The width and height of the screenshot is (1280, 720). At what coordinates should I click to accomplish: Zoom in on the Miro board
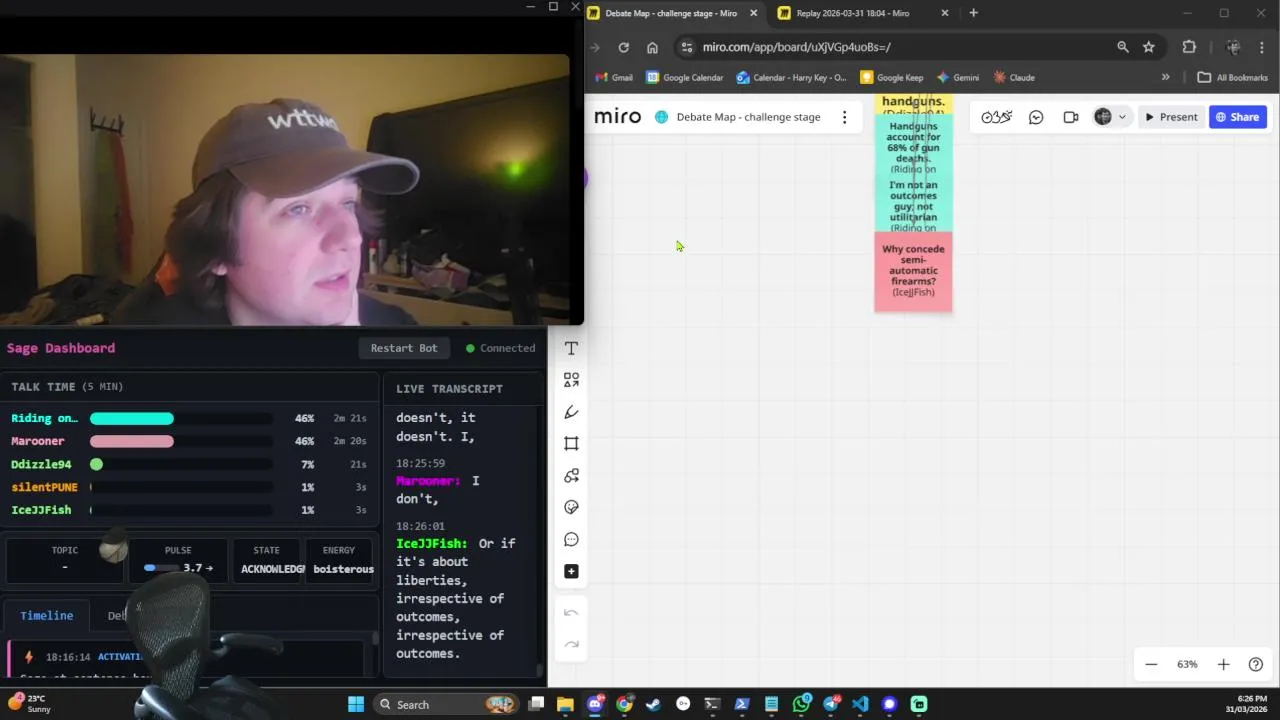tap(1223, 664)
